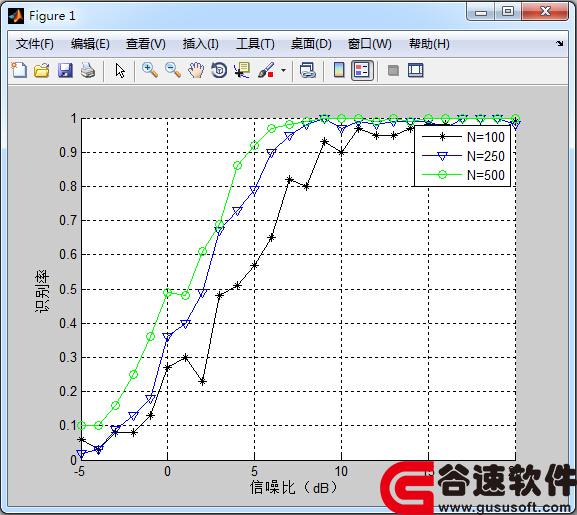Image resolution: width=577 pixels, height=515 pixels.
Task: Click the x-axis label 信噪比（dB）
Action: click(293, 487)
